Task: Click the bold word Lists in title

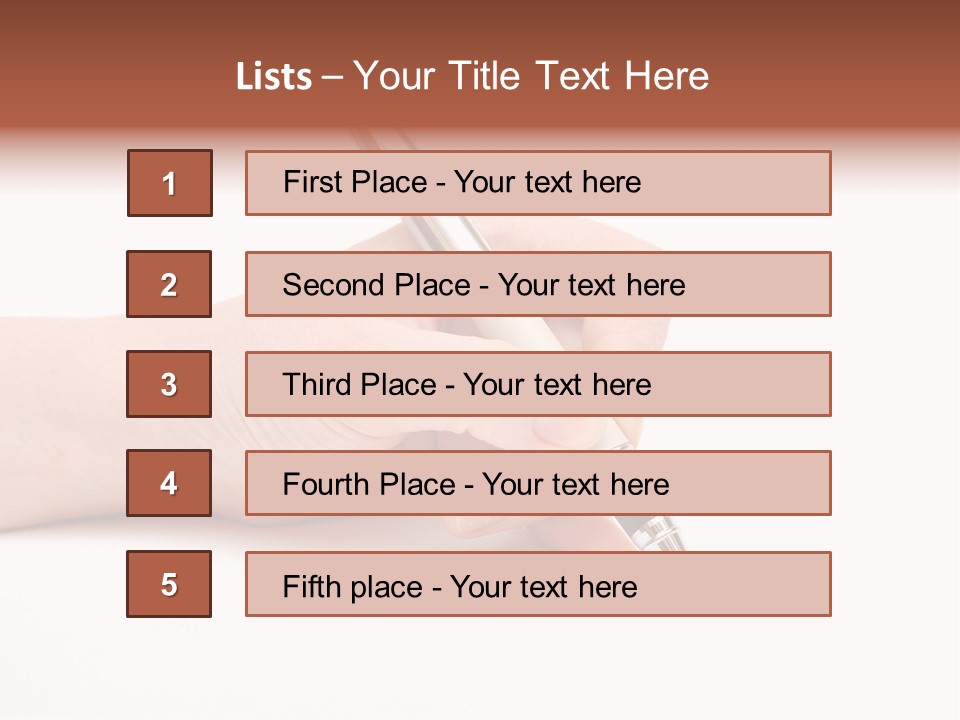Action: 273,77
